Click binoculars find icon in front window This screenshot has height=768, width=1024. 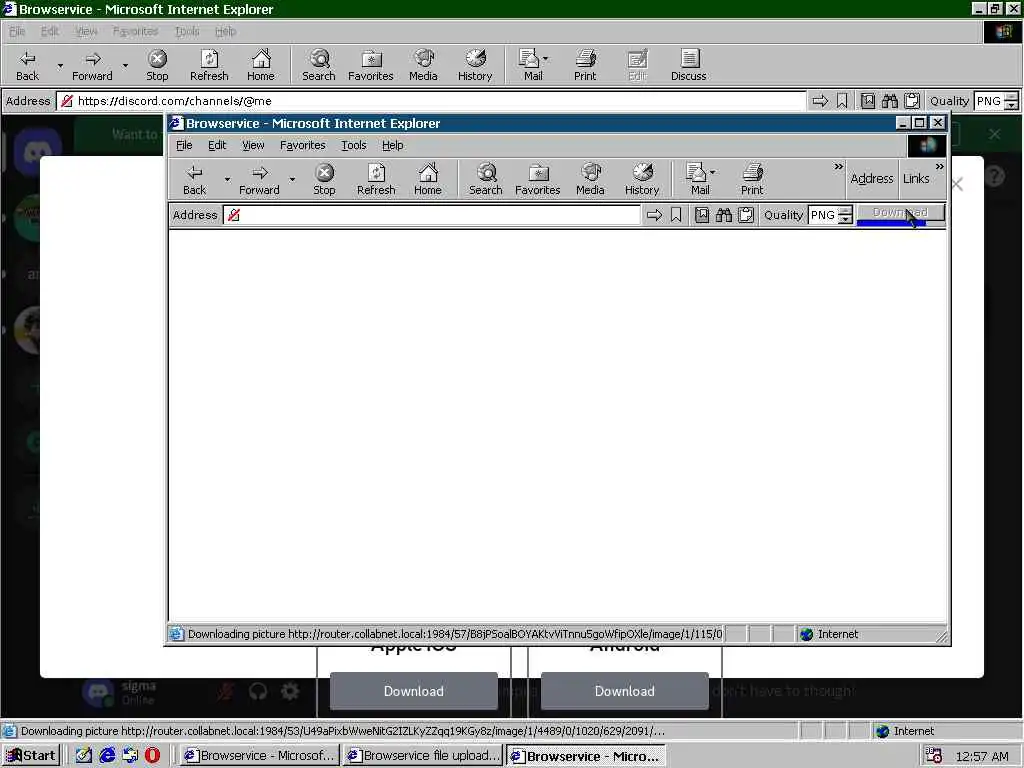pos(724,215)
